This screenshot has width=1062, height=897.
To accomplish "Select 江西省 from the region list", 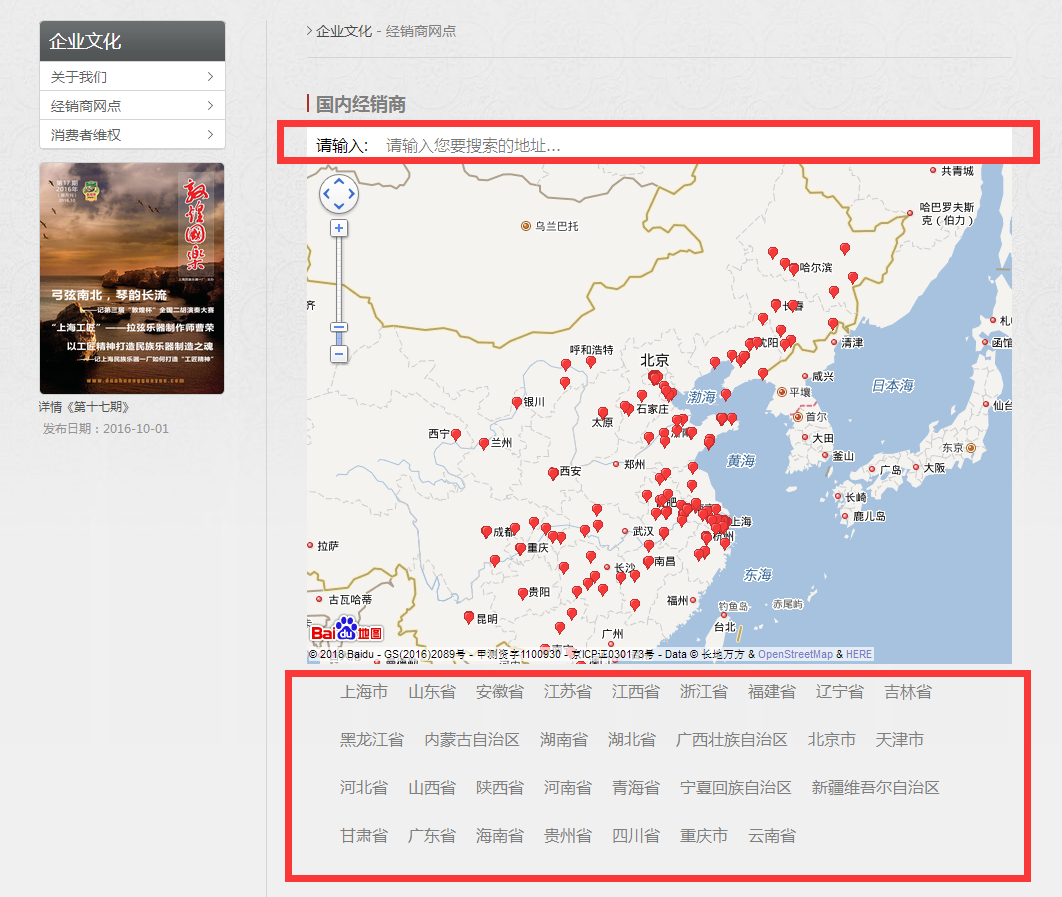I will click(x=635, y=692).
